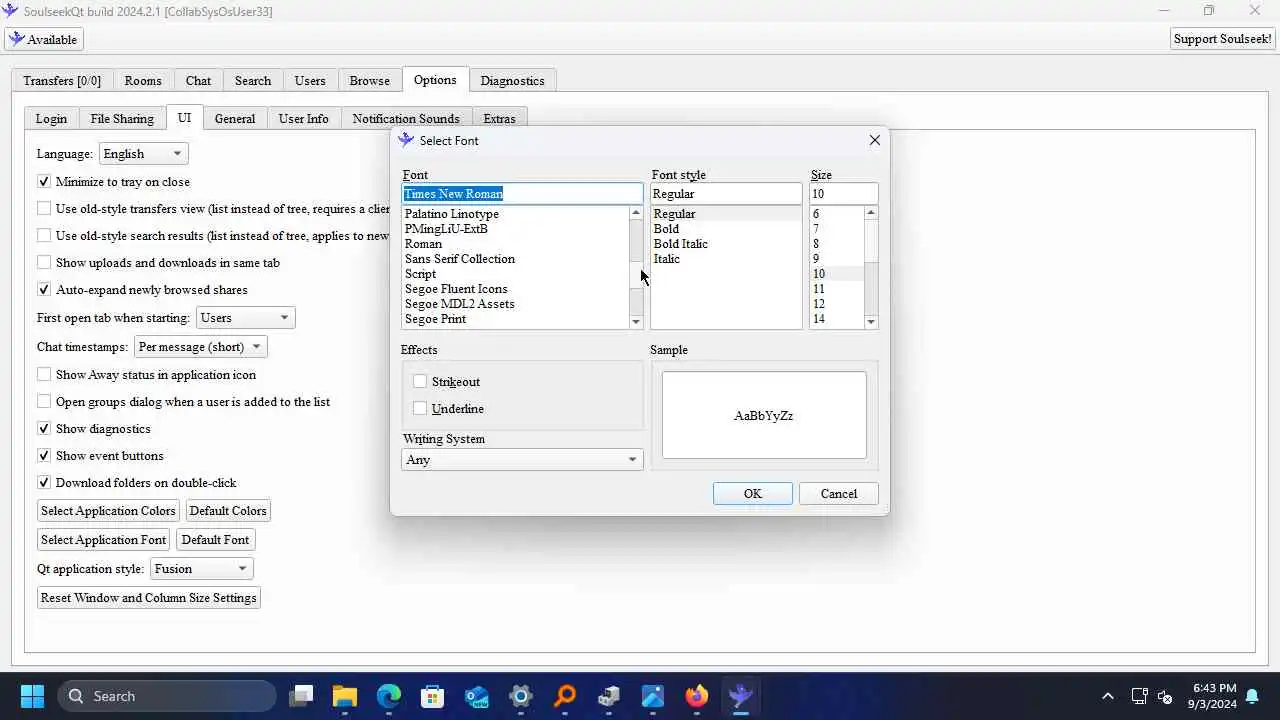Image resolution: width=1280 pixels, height=720 pixels.
Task: Uncheck Download folders on double-click
Action: (x=44, y=483)
